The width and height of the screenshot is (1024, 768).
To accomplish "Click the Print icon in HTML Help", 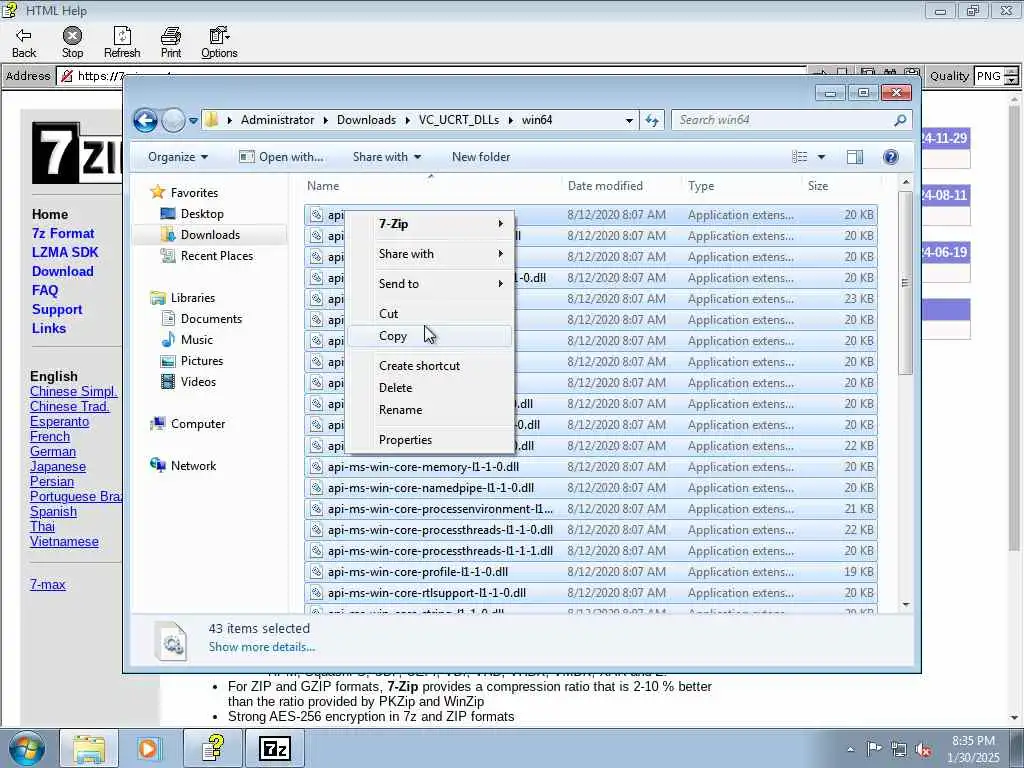I will coord(171,35).
